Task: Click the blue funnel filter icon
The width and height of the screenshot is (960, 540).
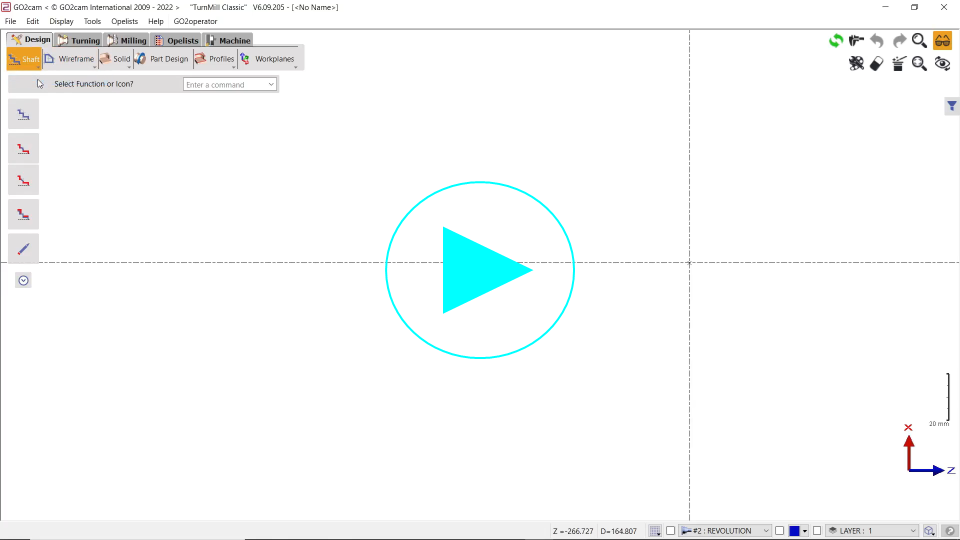Action: 952,106
